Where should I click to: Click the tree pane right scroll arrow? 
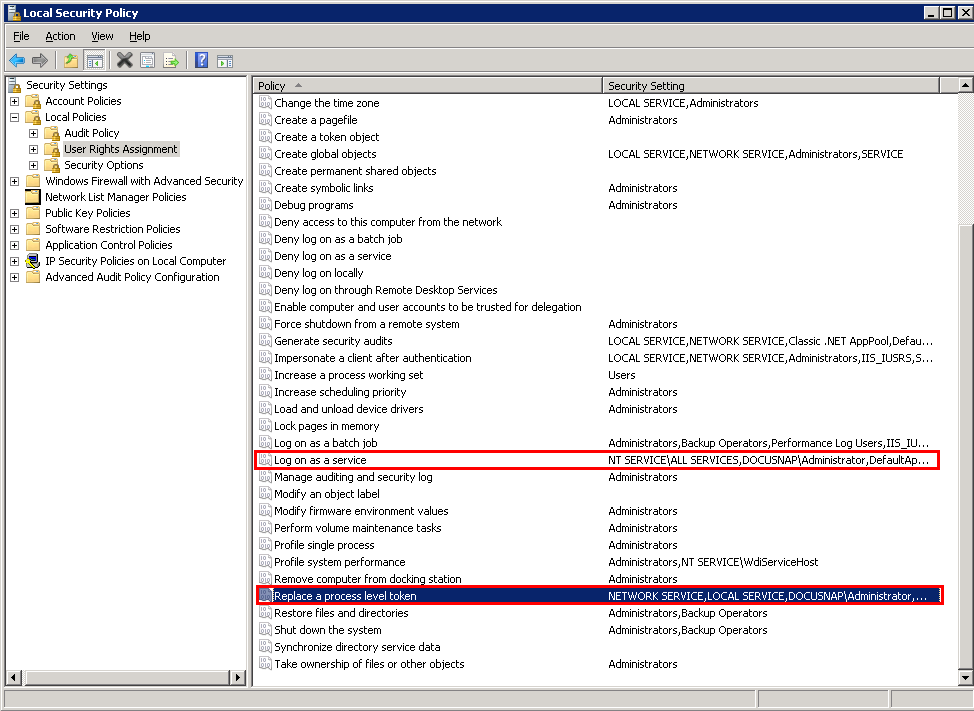tap(237, 677)
